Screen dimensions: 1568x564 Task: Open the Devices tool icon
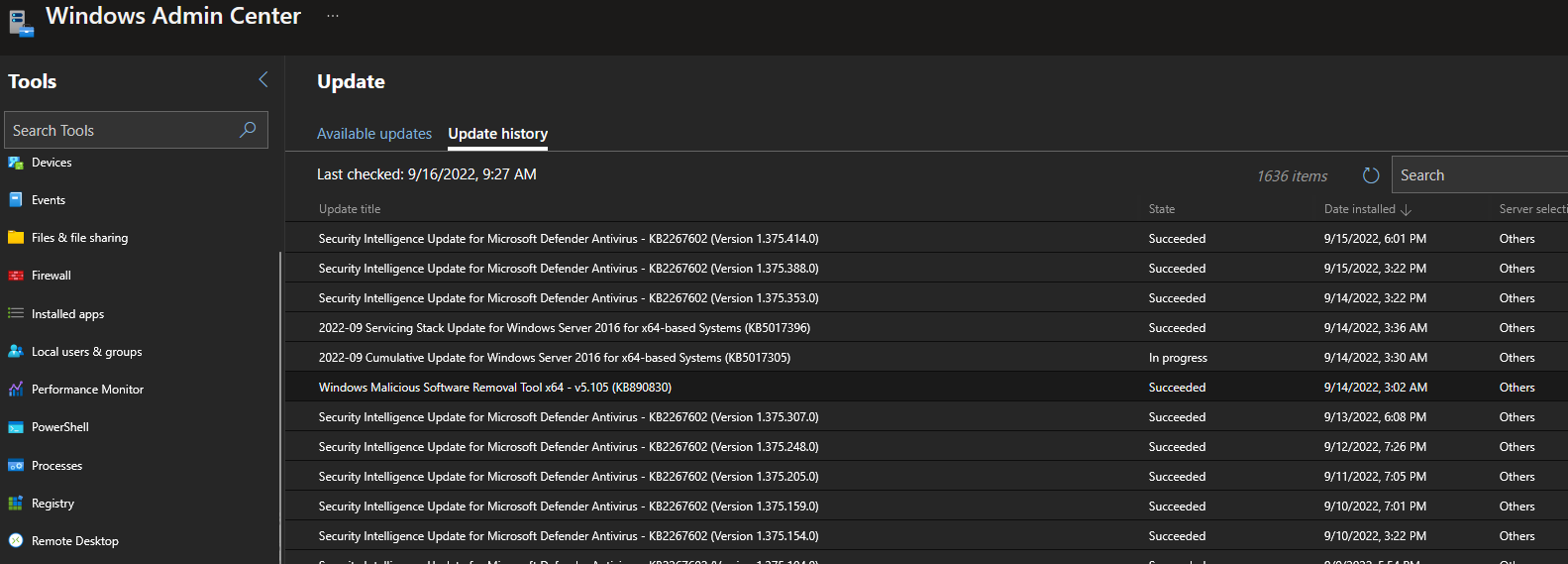click(16, 163)
